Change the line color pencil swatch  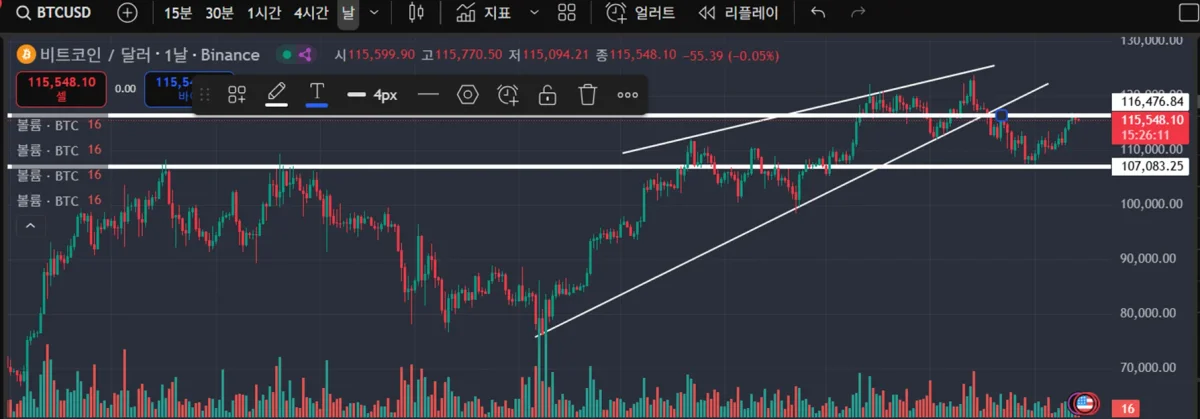pyautogui.click(x=277, y=95)
